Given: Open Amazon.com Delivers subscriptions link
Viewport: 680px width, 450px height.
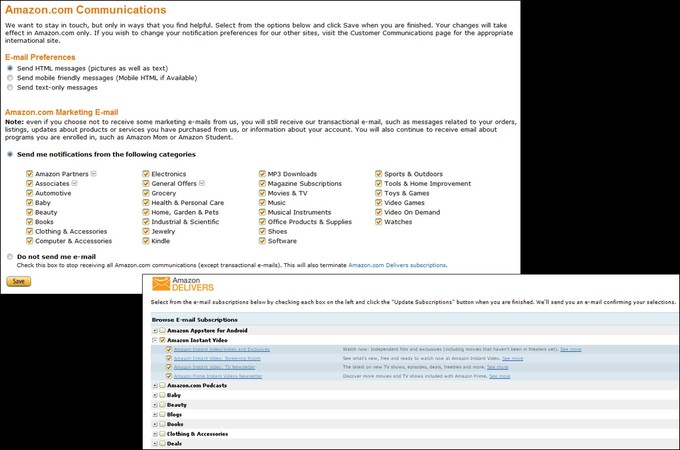Looking at the screenshot, I should (397, 265).
